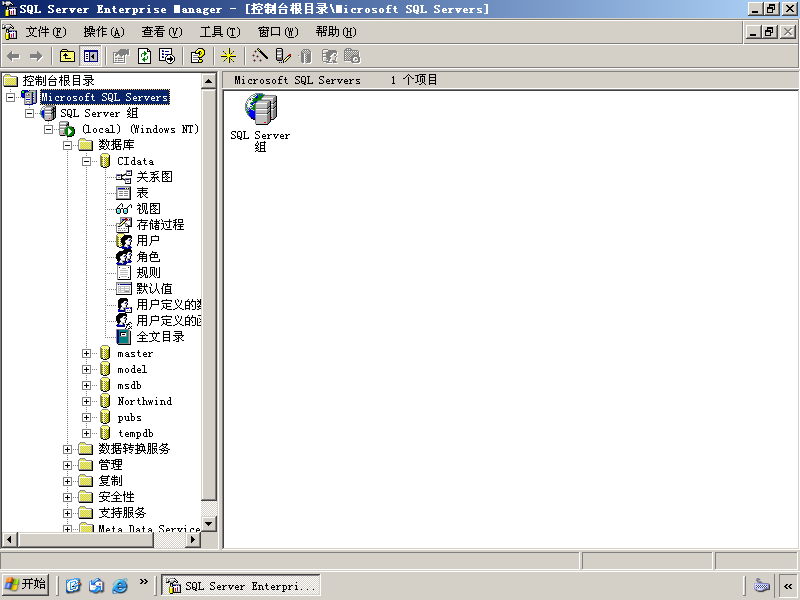Collapse the 数据库 folder
The width and height of the screenshot is (800, 600).
click(x=67, y=145)
